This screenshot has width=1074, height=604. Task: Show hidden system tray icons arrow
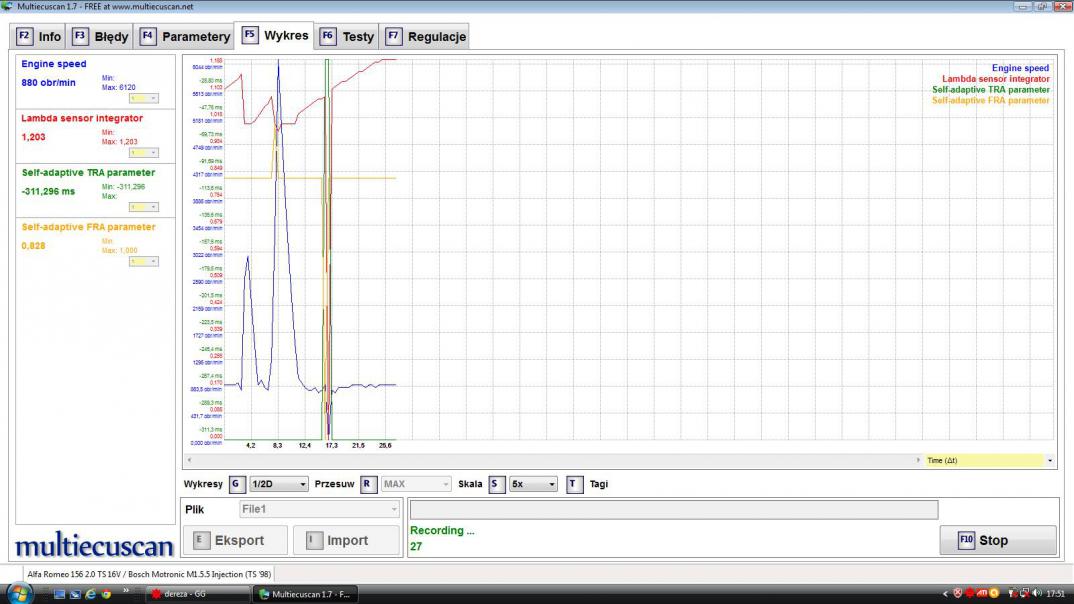(x=945, y=594)
